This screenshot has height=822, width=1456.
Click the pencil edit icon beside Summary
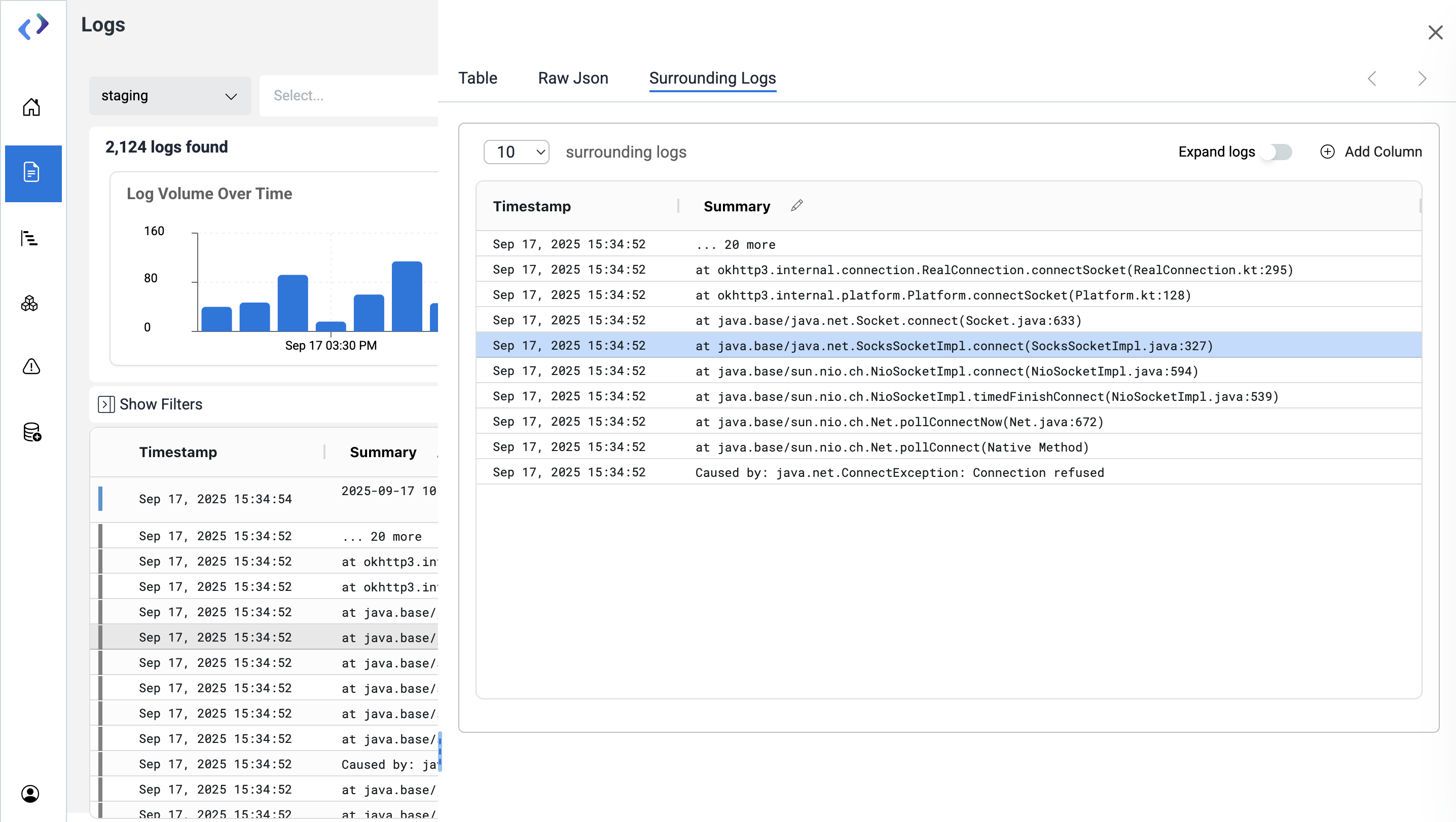coord(797,206)
